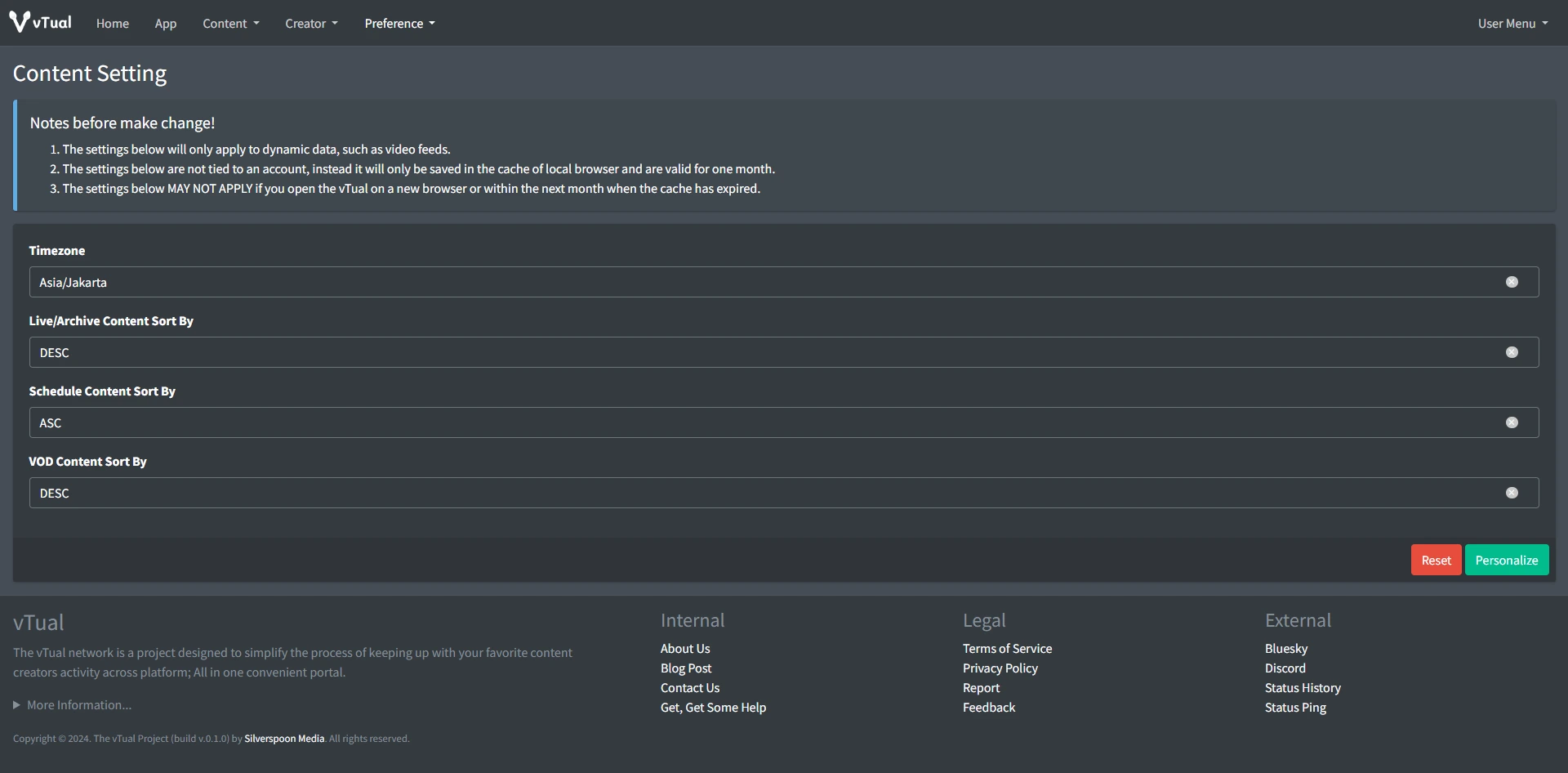Clear the Timezone field with its X icon
Viewport: 1568px width, 773px height.
click(1512, 282)
